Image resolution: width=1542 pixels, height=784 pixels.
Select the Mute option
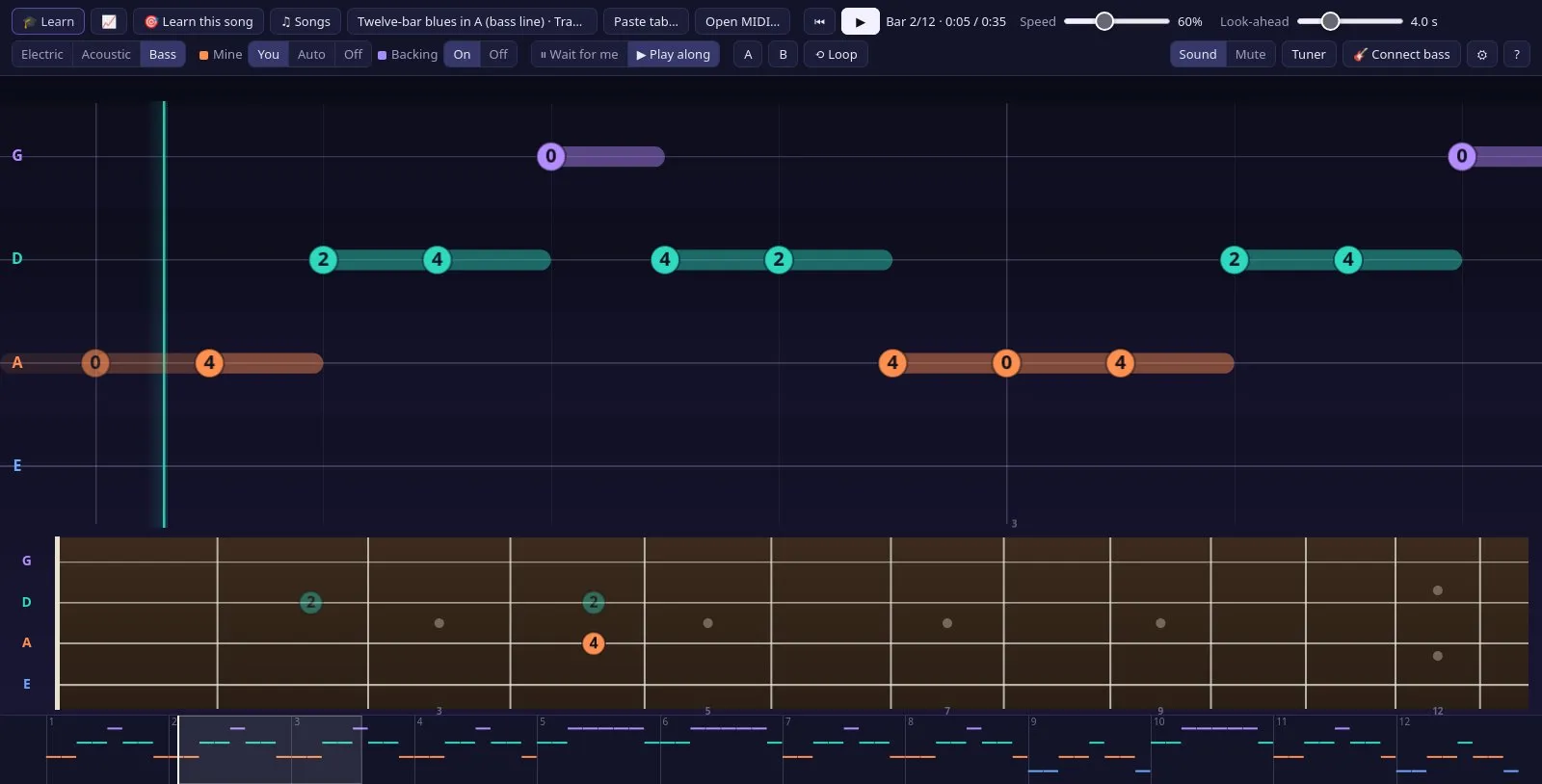pyautogui.click(x=1250, y=54)
